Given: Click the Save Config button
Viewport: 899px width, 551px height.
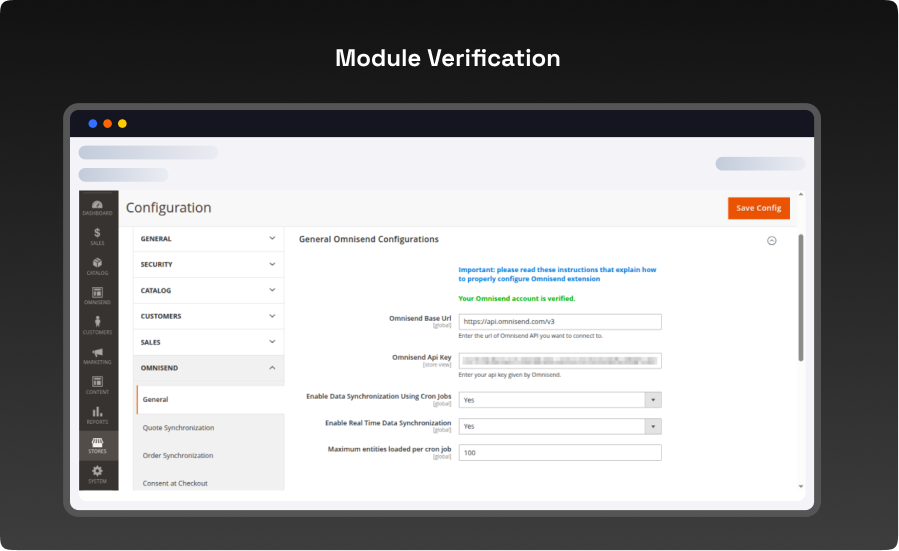Looking at the screenshot, I should point(758,208).
